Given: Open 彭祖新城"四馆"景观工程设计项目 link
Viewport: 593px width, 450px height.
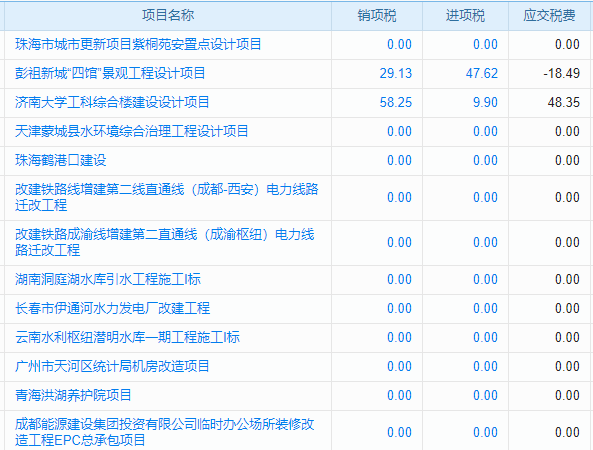Looking at the screenshot, I should click(110, 73).
